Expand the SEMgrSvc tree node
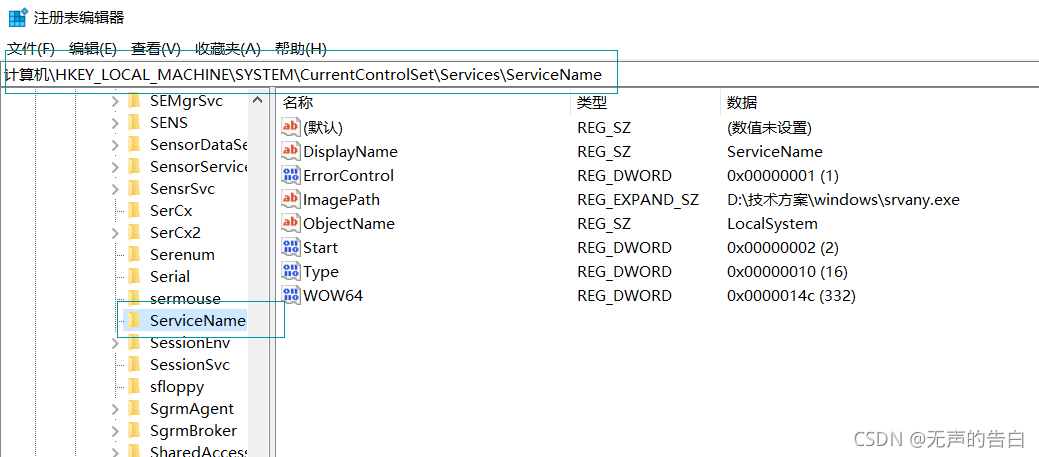The image size is (1039, 457). click(x=115, y=101)
